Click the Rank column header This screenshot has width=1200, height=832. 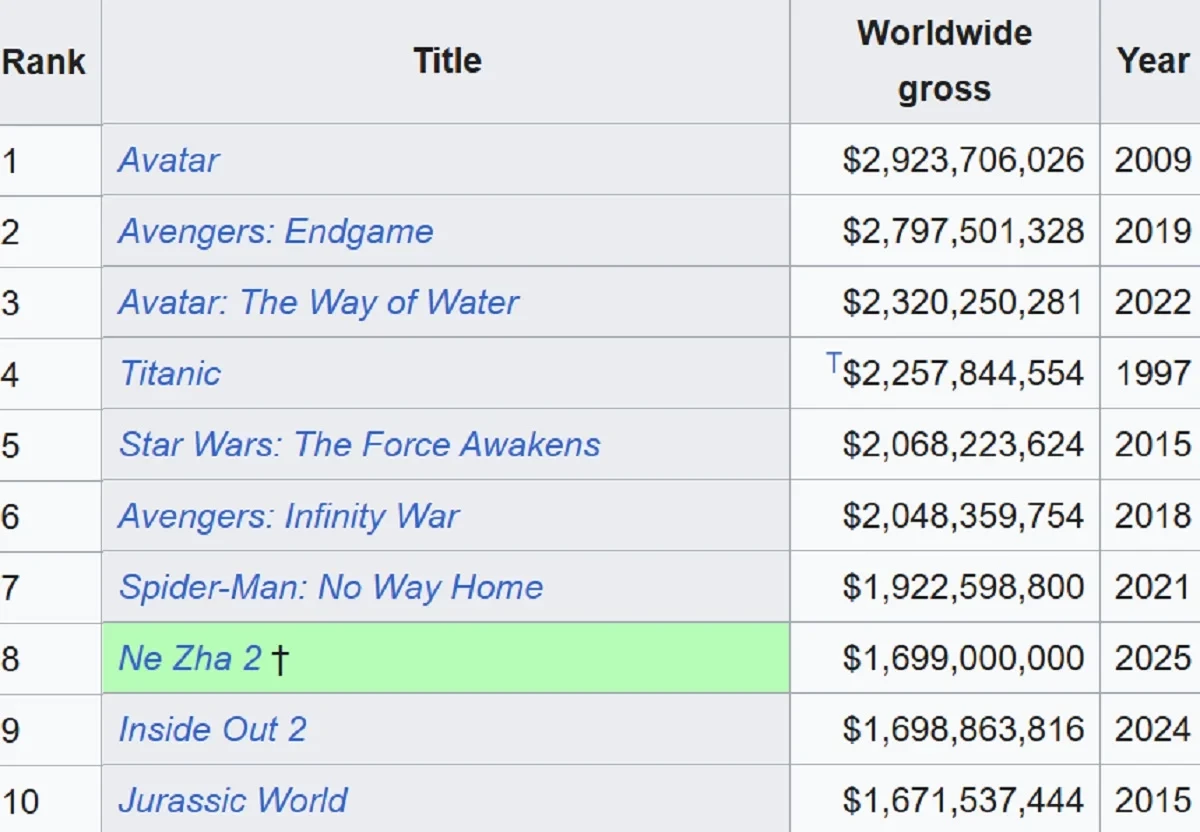[x=44, y=61]
